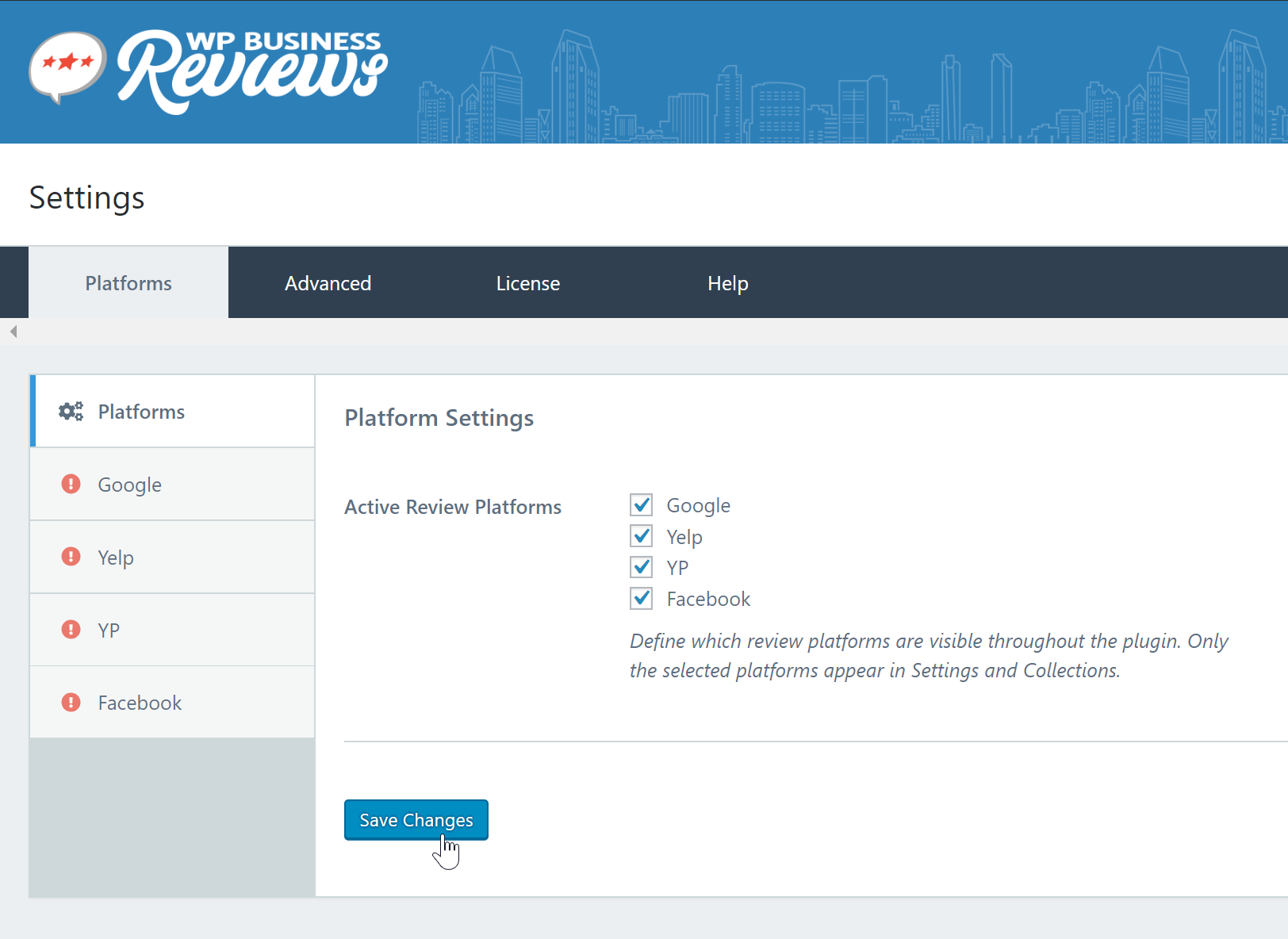Click the gears icon beside Platforms

(x=71, y=412)
